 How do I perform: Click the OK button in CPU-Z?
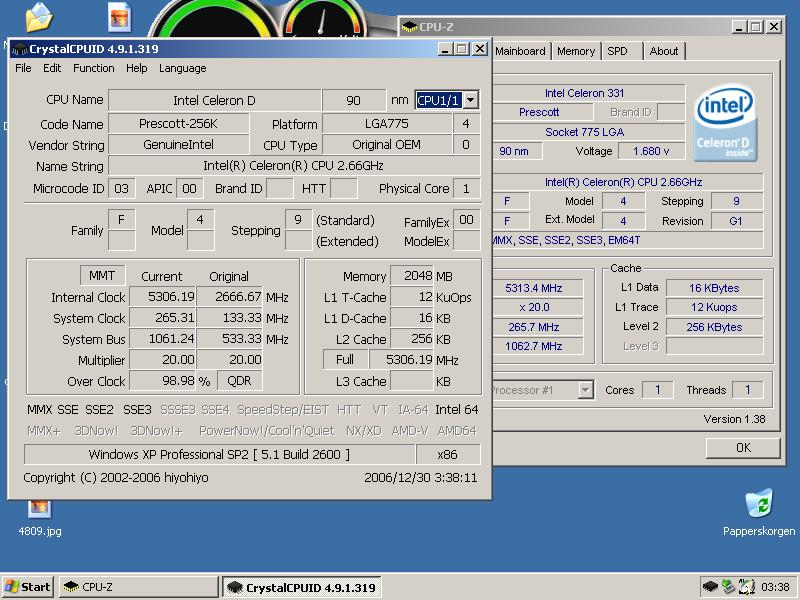pos(743,447)
